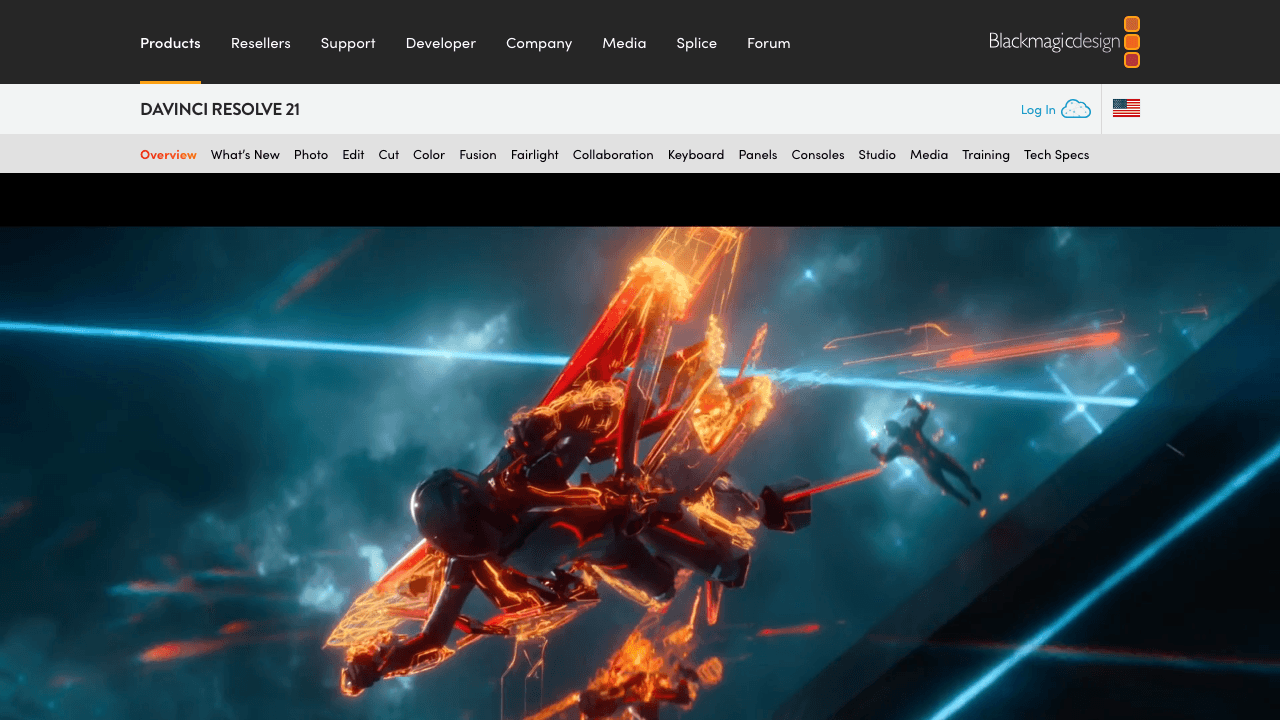Switch to the Panels tab
This screenshot has width=1280, height=720.
click(x=758, y=155)
